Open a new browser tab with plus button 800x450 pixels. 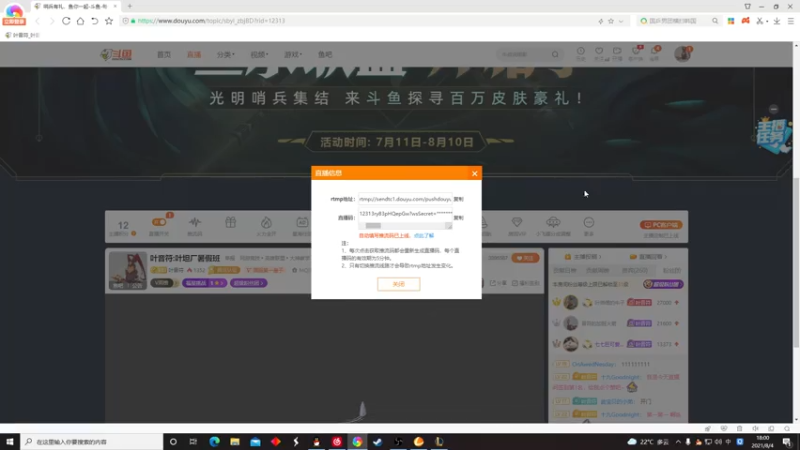[130, 6]
